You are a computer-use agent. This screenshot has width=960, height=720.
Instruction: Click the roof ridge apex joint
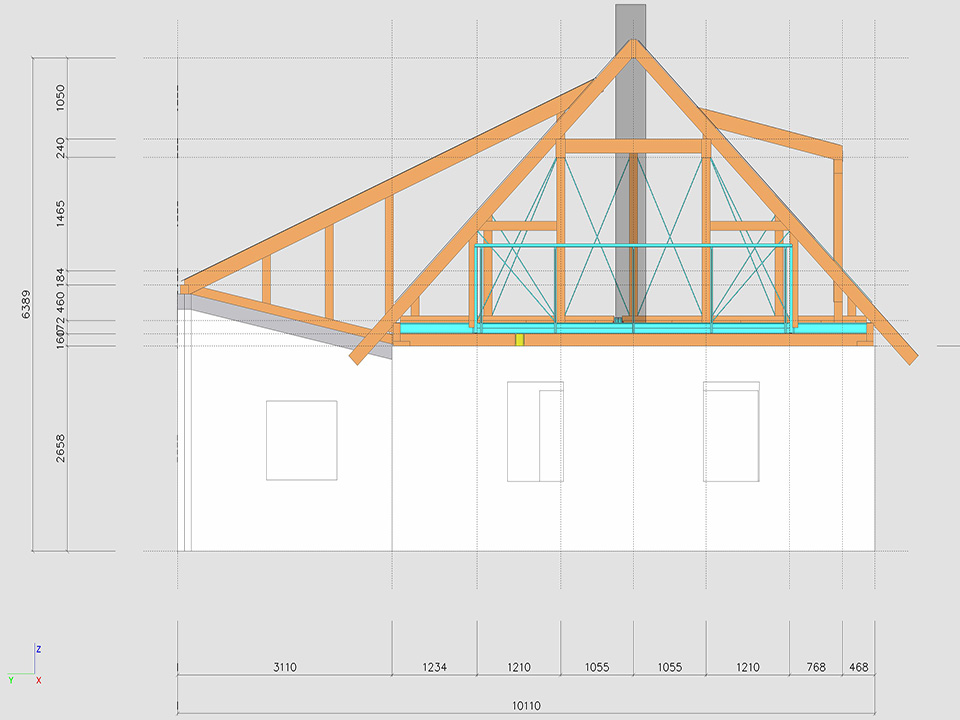(x=632, y=46)
